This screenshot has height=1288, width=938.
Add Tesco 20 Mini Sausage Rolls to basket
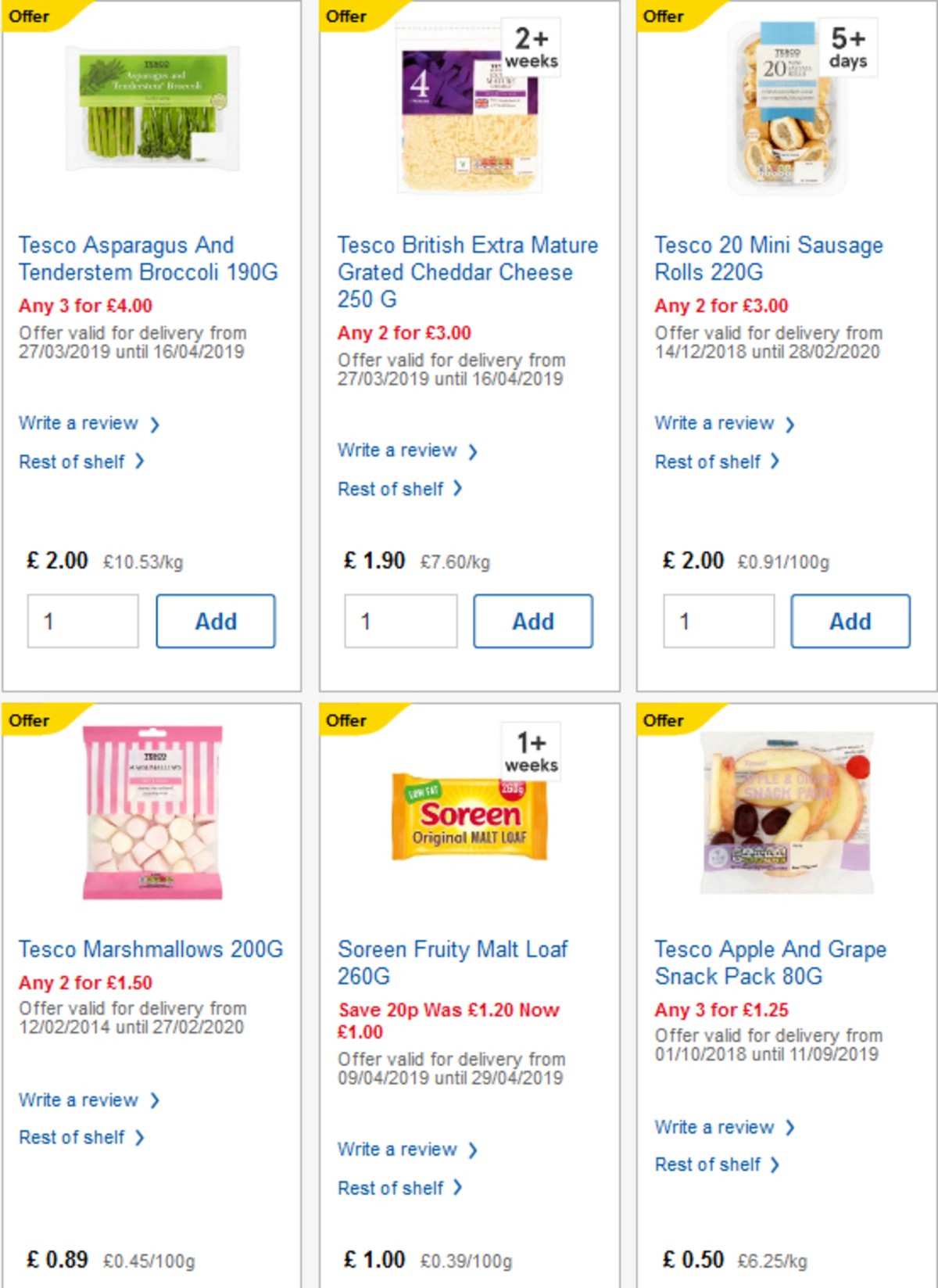(850, 620)
